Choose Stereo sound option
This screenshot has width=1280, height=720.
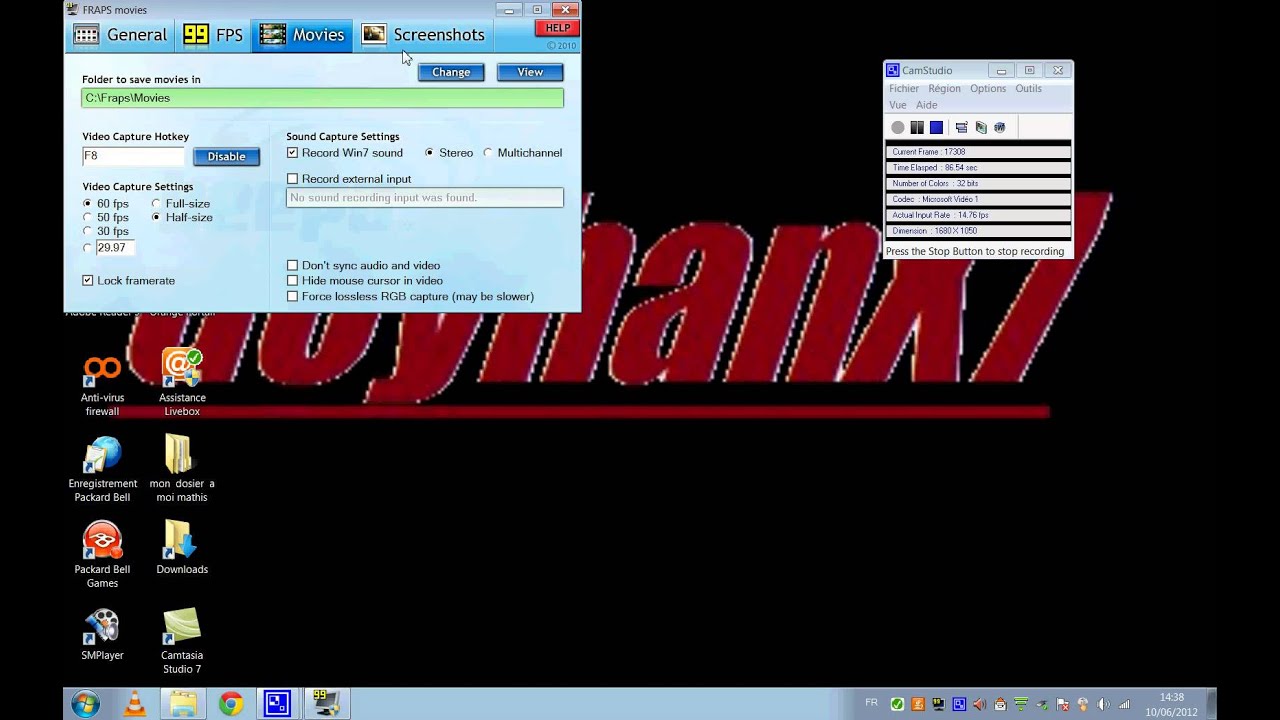tap(430, 153)
